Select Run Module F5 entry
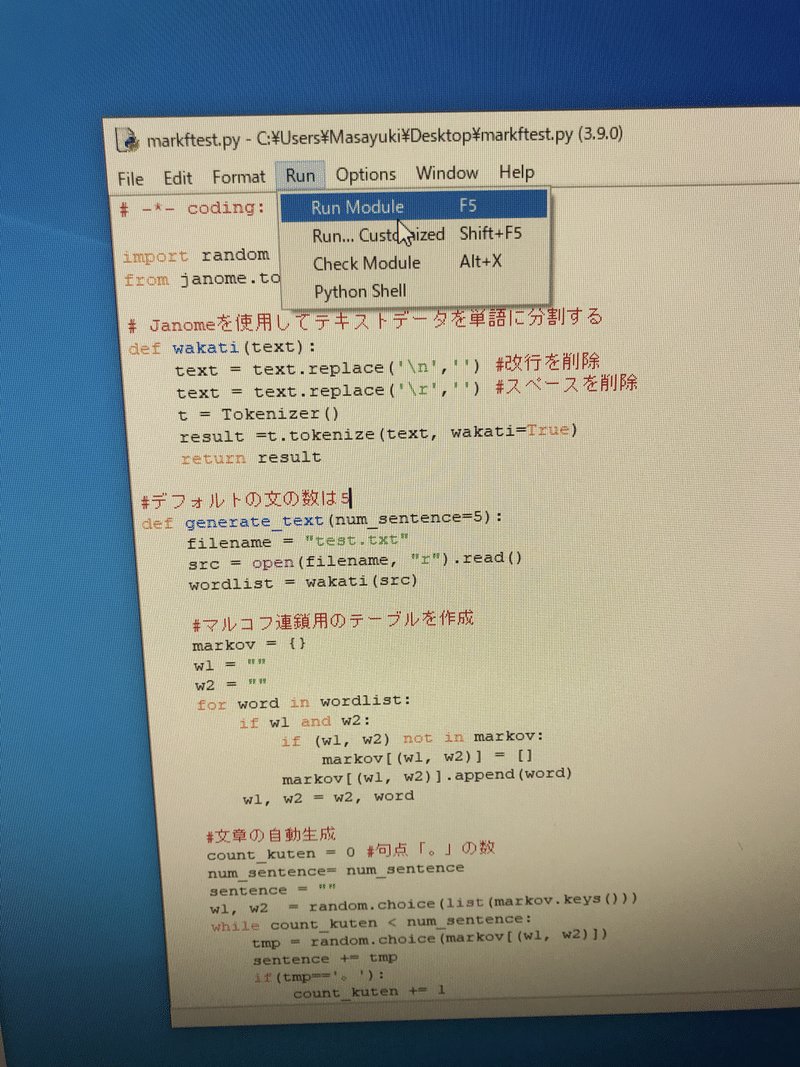Image resolution: width=800 pixels, height=1067 pixels. [x=414, y=206]
